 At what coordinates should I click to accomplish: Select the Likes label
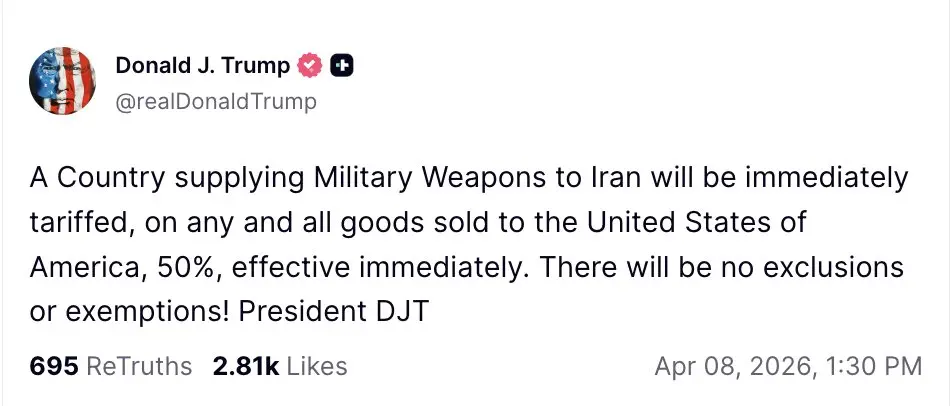click(317, 366)
